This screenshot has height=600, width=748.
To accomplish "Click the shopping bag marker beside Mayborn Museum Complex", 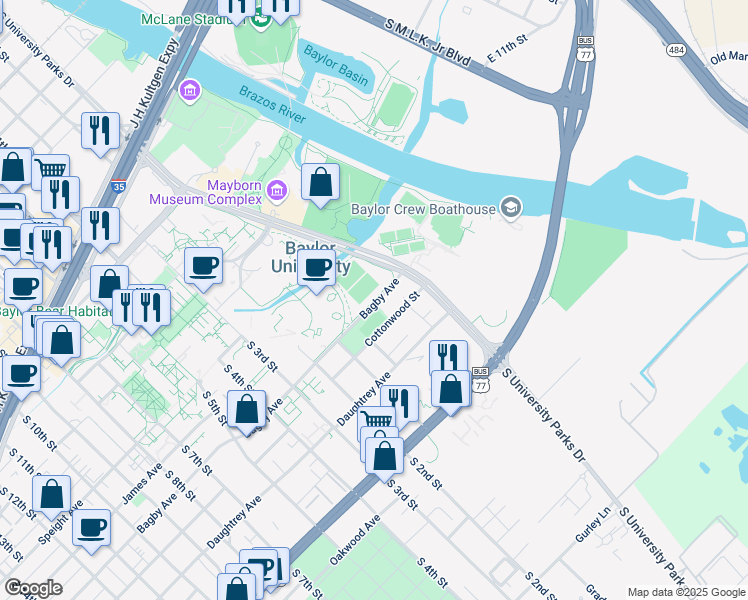I will point(321,185).
